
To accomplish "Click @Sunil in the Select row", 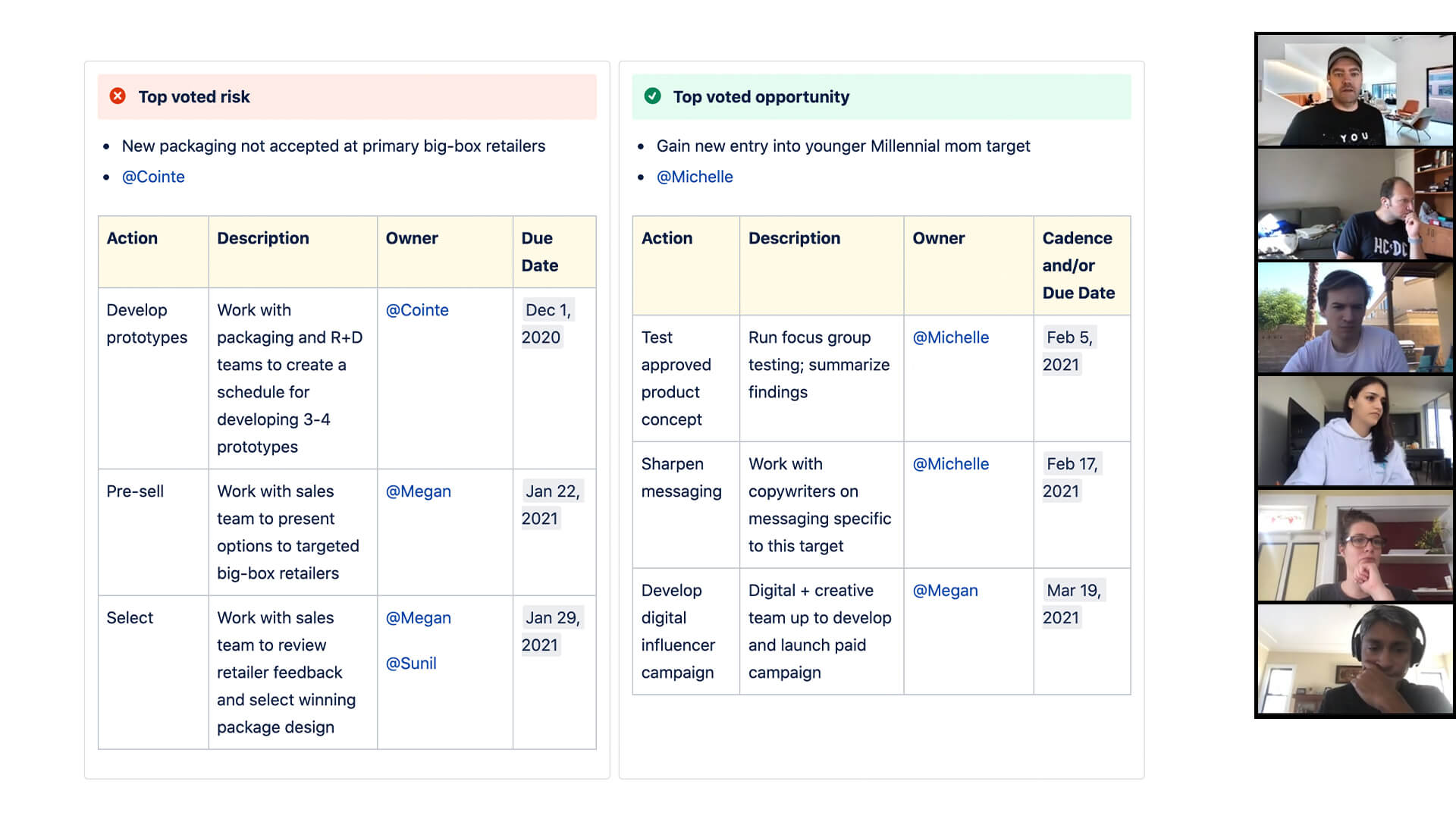I will click(412, 664).
